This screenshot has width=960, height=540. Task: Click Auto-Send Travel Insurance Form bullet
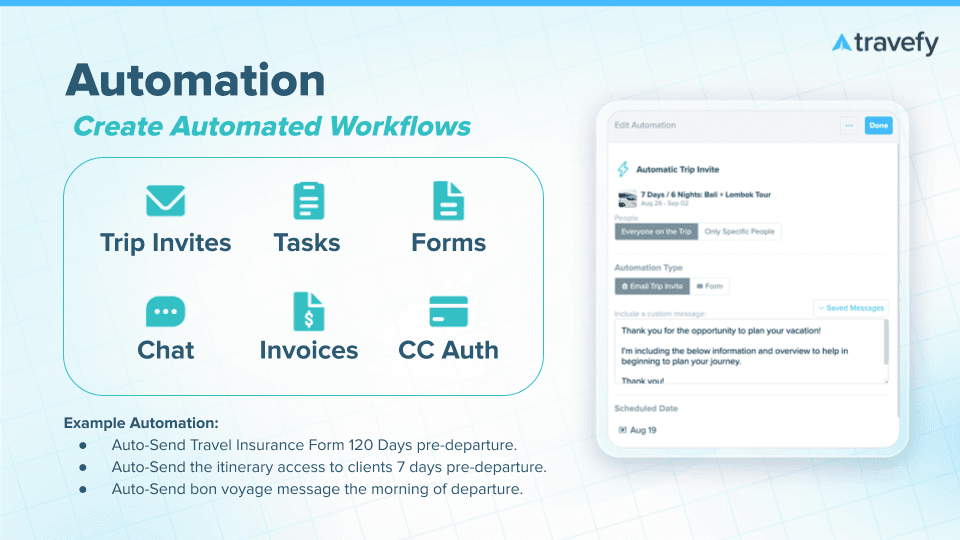[x=314, y=445]
